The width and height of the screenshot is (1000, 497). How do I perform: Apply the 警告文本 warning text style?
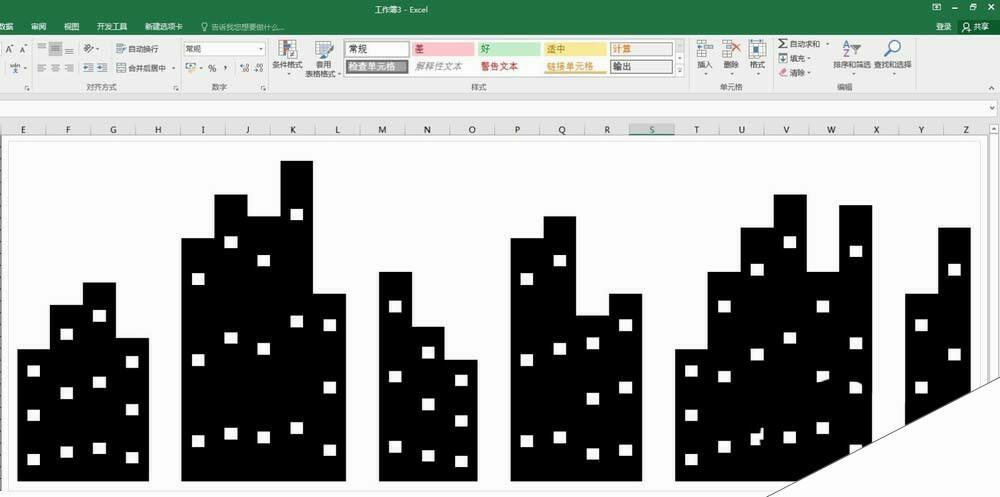pyautogui.click(x=509, y=66)
